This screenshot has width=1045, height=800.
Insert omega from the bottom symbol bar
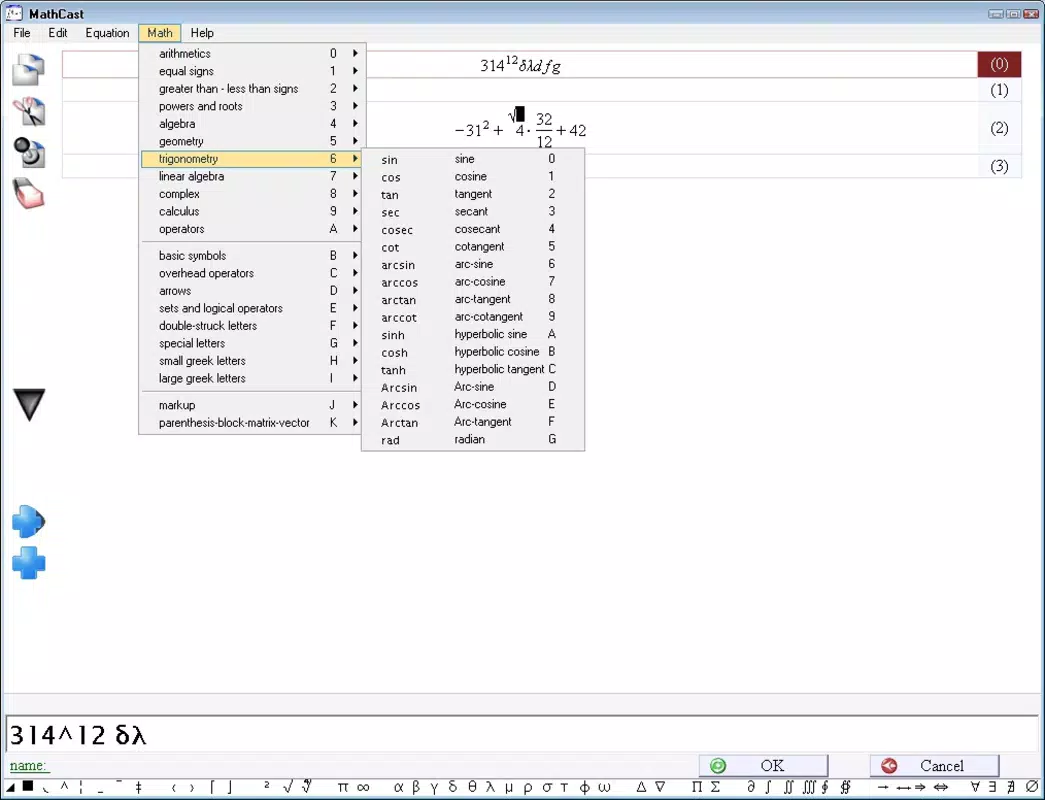click(604, 787)
